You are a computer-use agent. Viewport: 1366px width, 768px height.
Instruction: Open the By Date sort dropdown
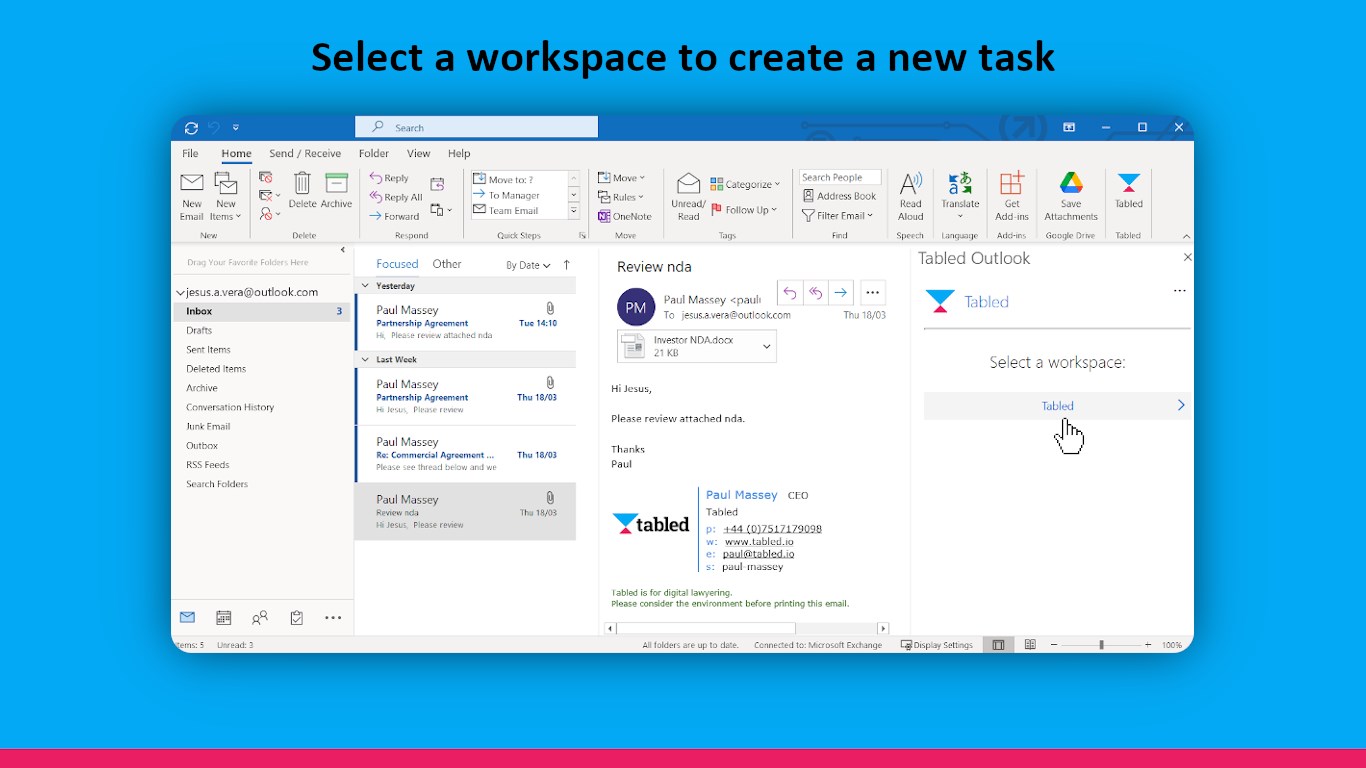pyautogui.click(x=528, y=265)
